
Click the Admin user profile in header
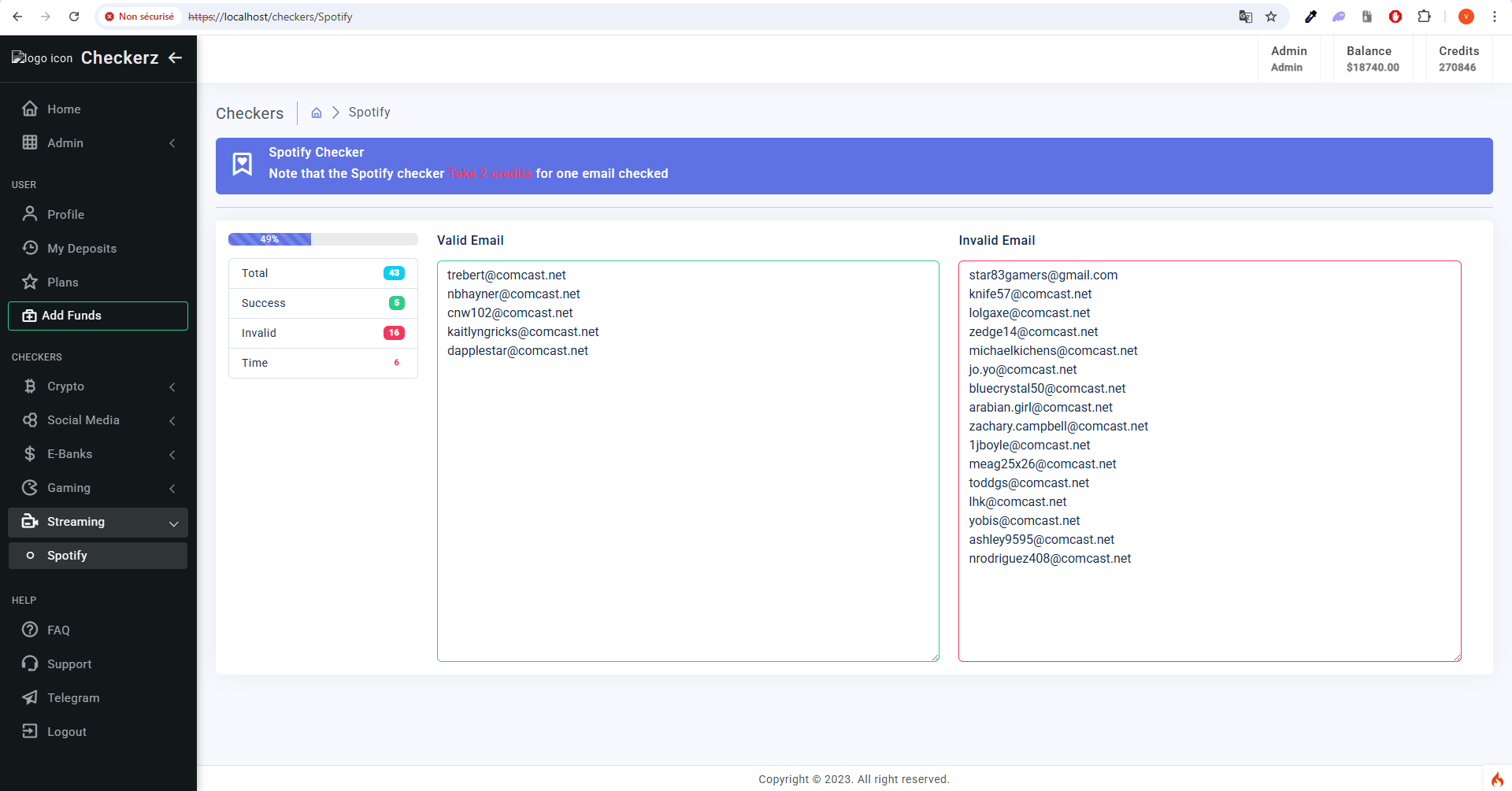(x=1288, y=59)
